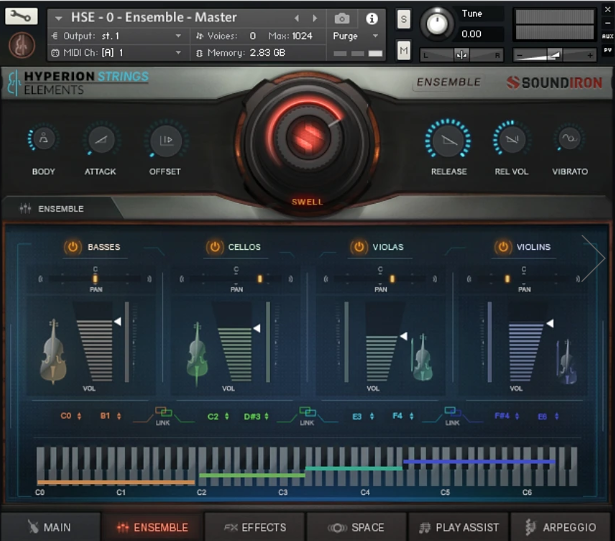Viewport: 615px width, 541px height.
Task: Click the next page arrow beside Violins
Action: coord(593,258)
